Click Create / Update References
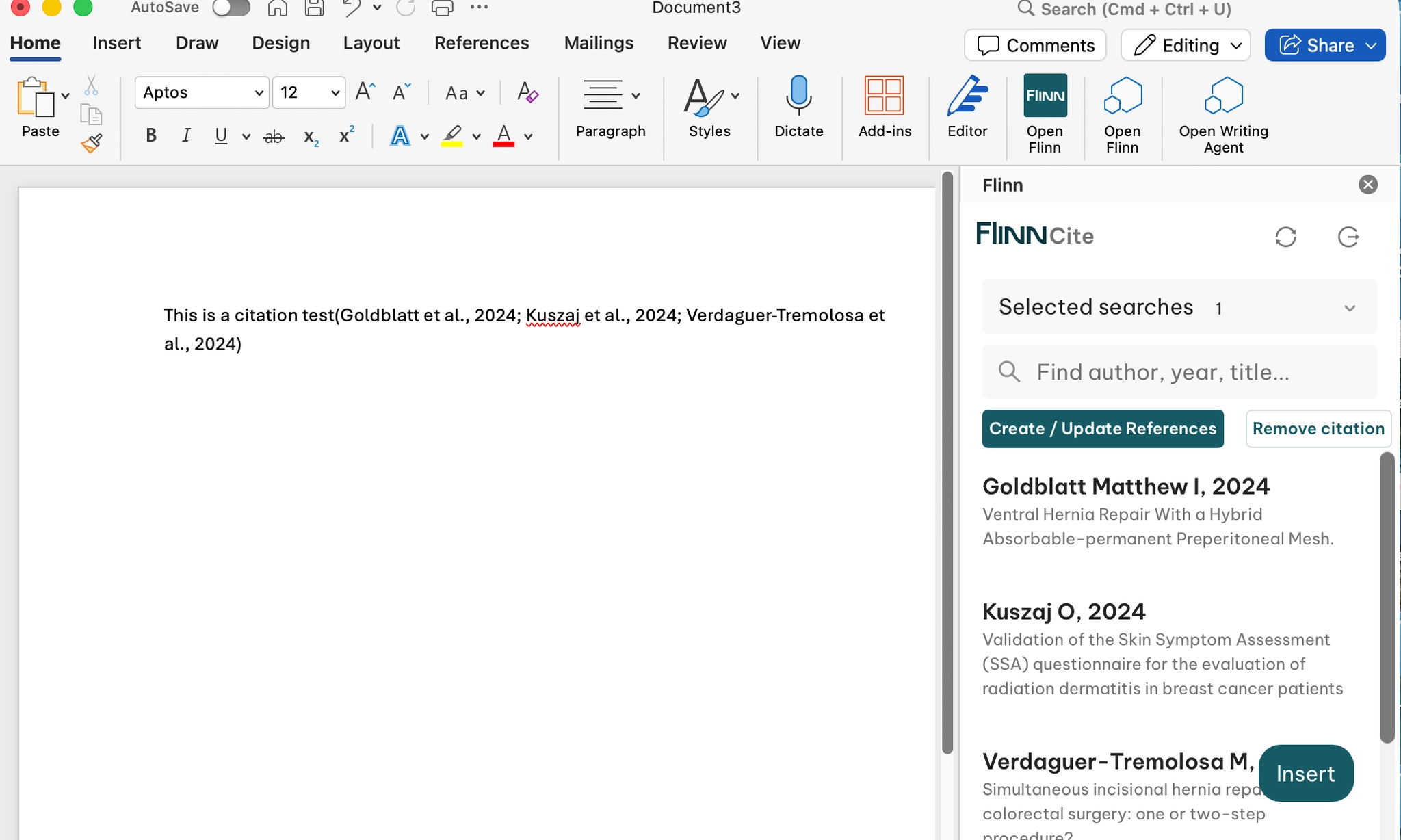 click(1103, 429)
